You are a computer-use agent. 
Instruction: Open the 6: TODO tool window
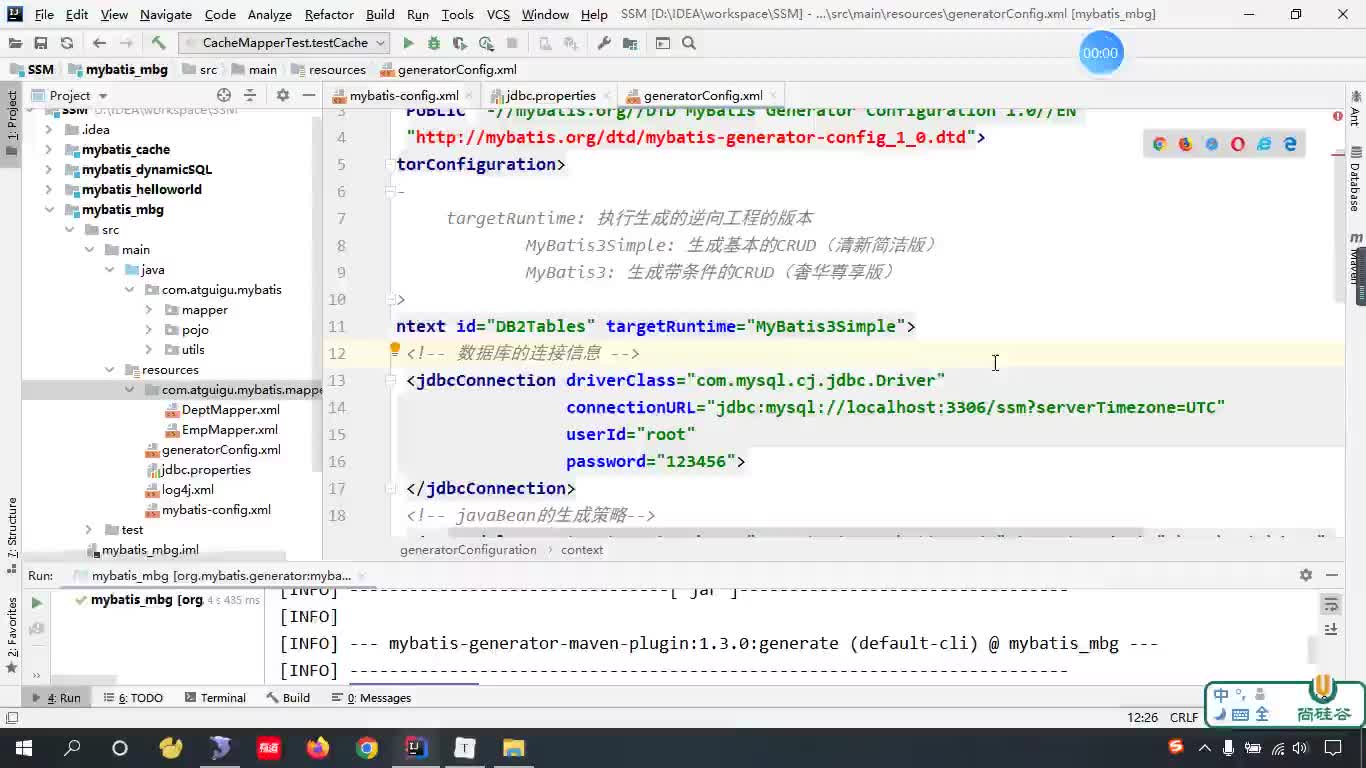click(133, 698)
